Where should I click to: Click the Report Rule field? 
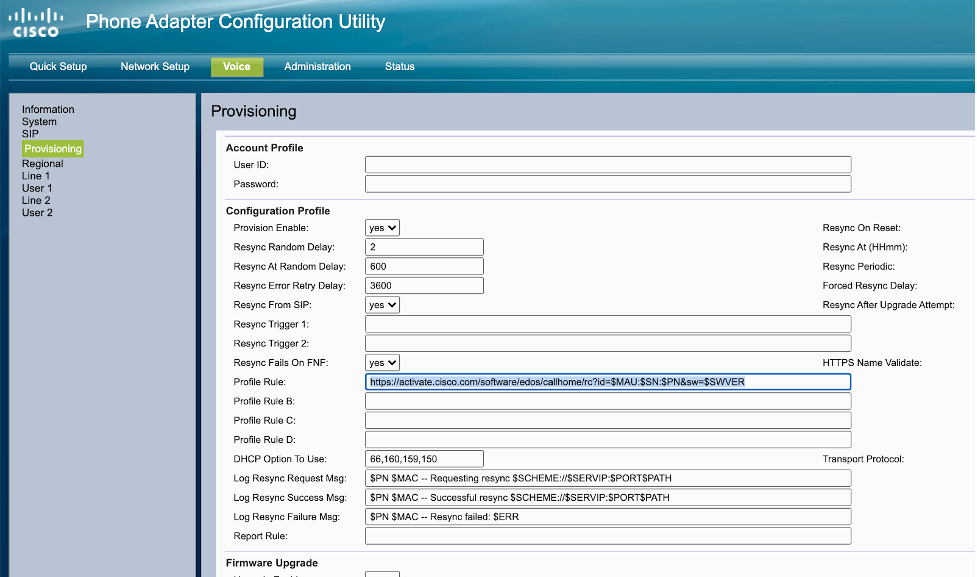tap(608, 535)
